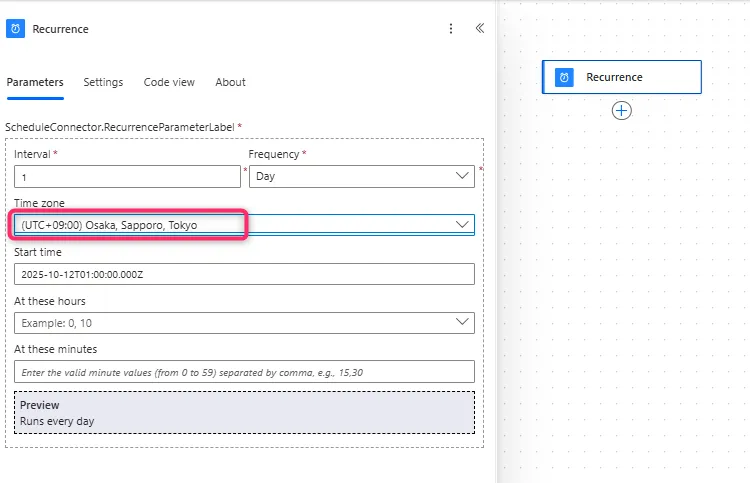This screenshot has height=483, width=750.
Task: Click the clock icon on the canvas node
Action: [564, 77]
